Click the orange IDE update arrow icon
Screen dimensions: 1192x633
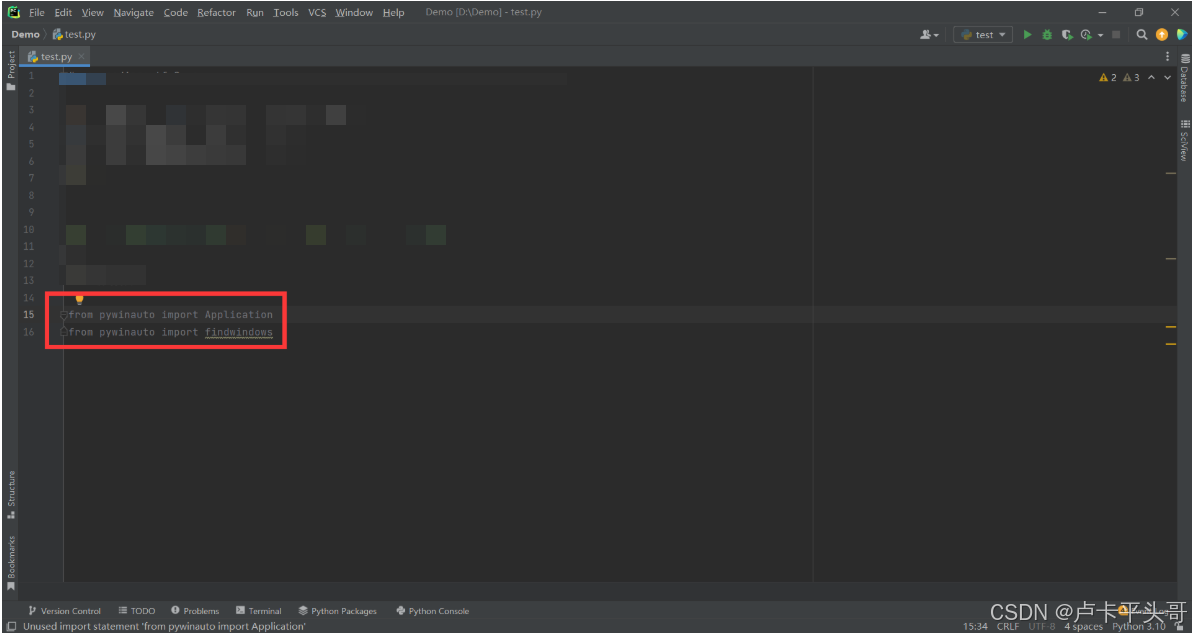(x=1162, y=34)
